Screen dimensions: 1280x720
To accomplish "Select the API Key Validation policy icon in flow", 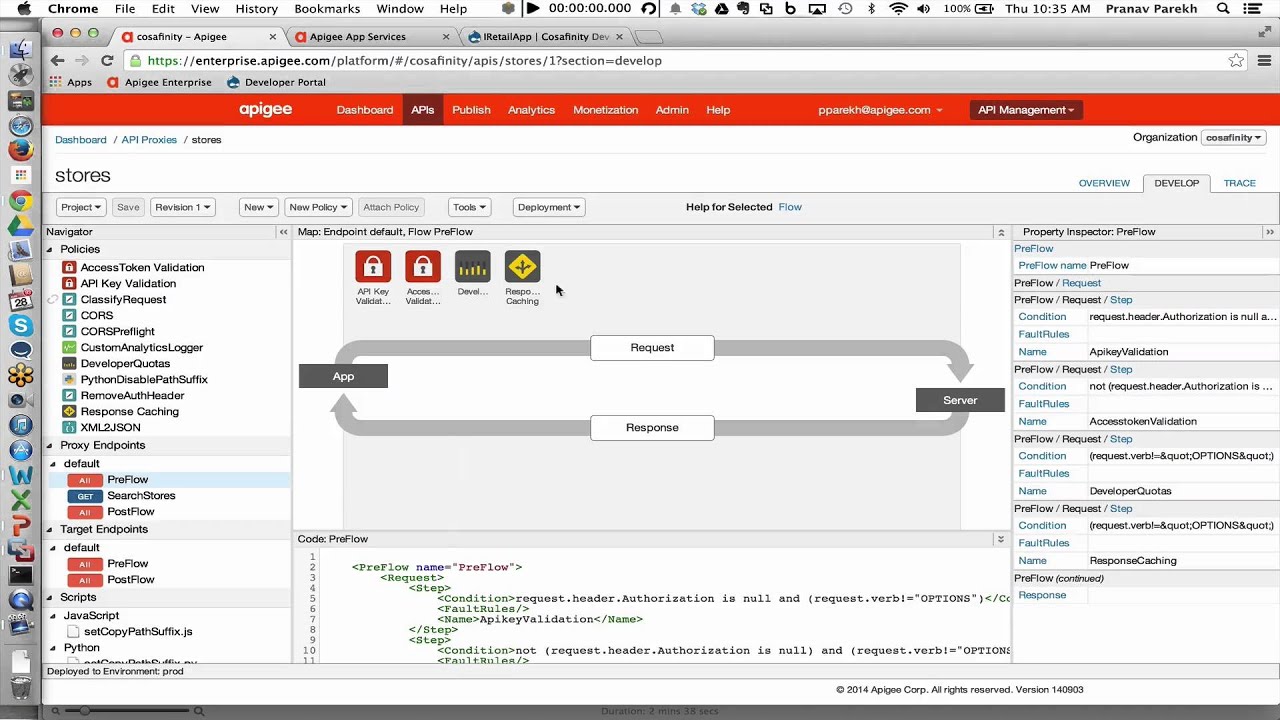I will (x=373, y=267).
